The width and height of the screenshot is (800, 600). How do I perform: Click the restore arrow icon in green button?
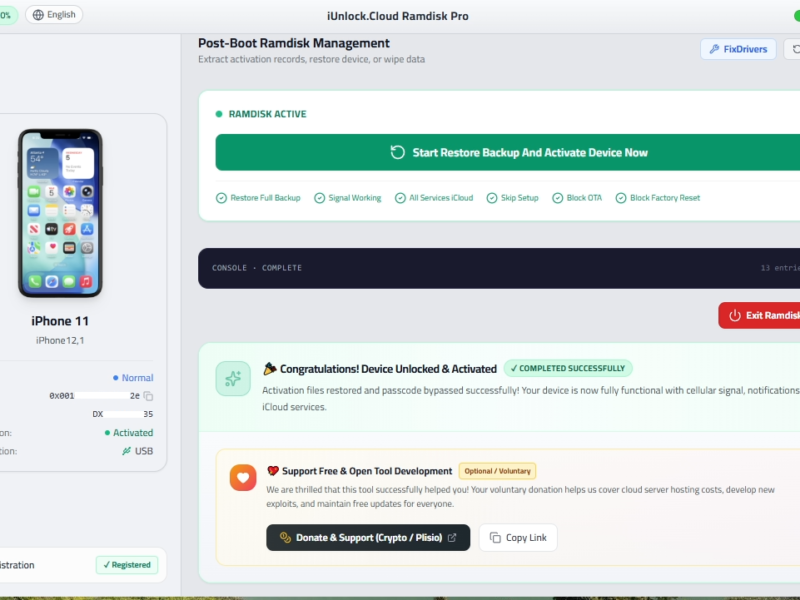point(397,153)
